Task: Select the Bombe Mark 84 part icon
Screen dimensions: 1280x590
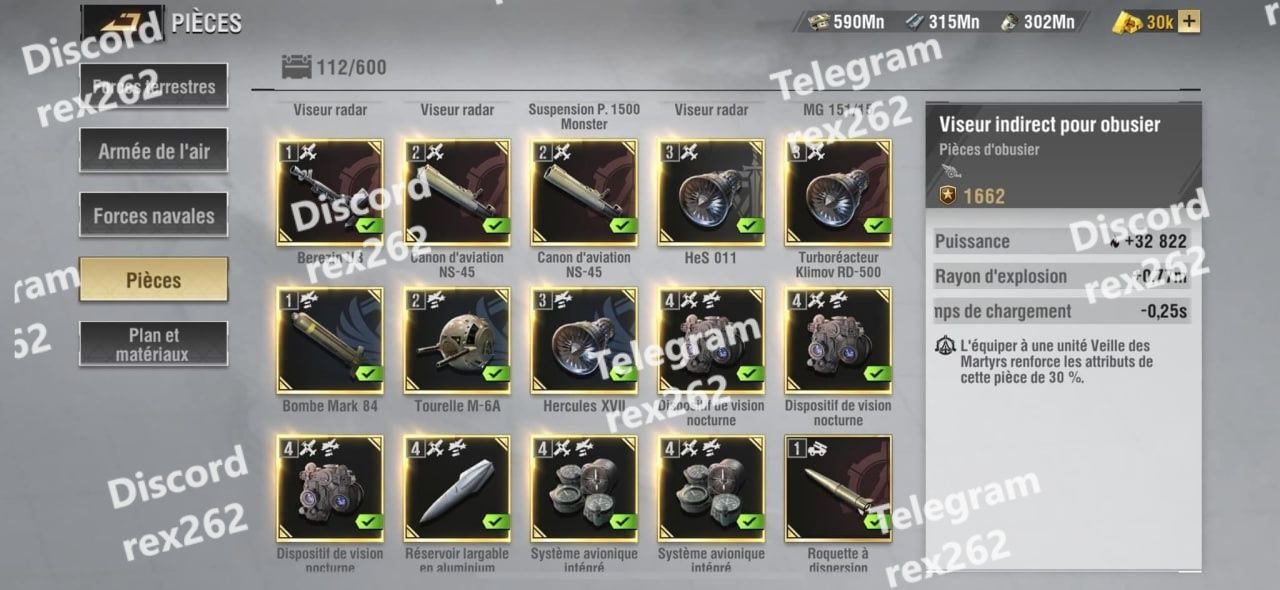Action: tap(330, 341)
